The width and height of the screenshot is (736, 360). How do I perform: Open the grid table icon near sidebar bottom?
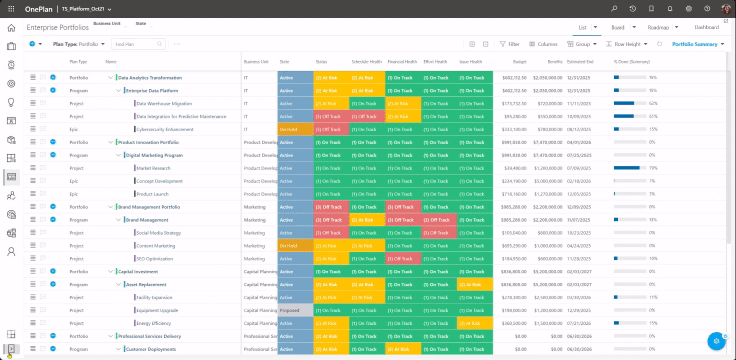click(x=11, y=334)
